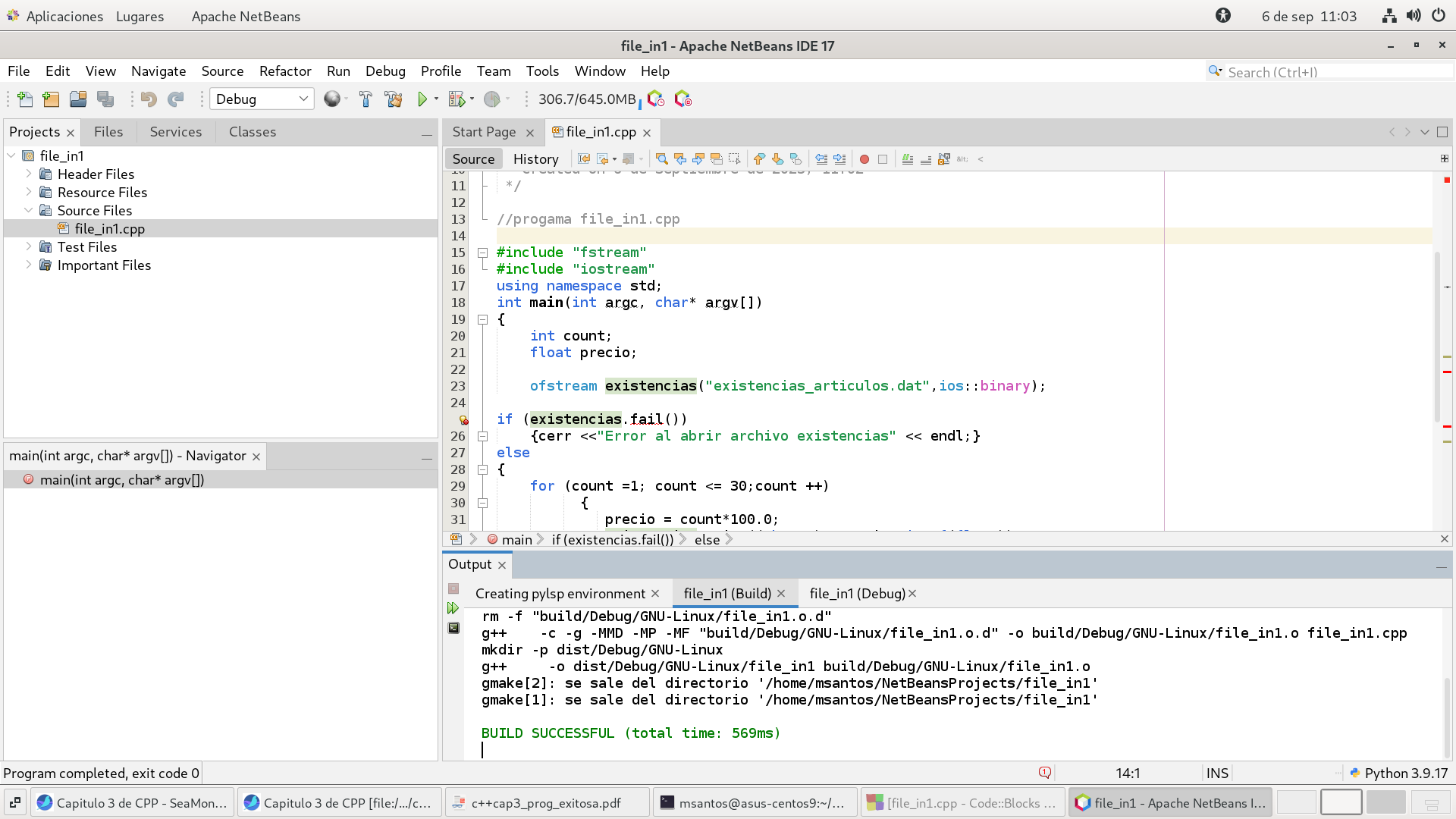
Task: Open the terminal msantos@asus-centos9 taskbar item
Action: pyautogui.click(x=755, y=802)
